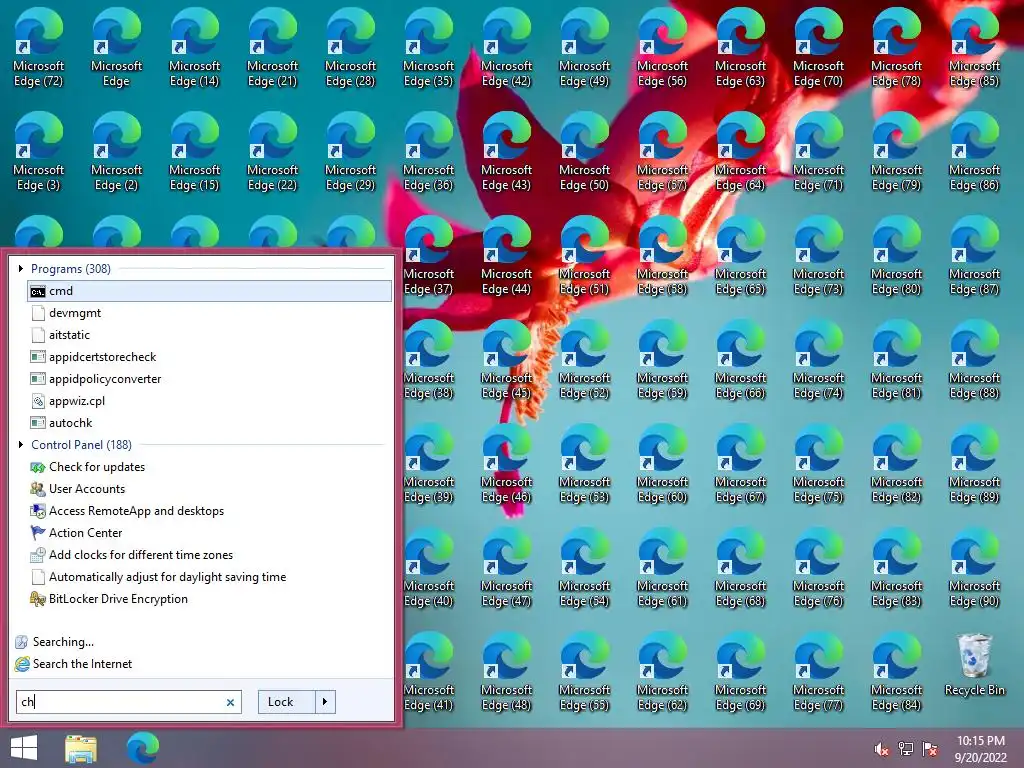The image size is (1024, 768).
Task: Open Action Center flag in system tray
Action: point(930,749)
